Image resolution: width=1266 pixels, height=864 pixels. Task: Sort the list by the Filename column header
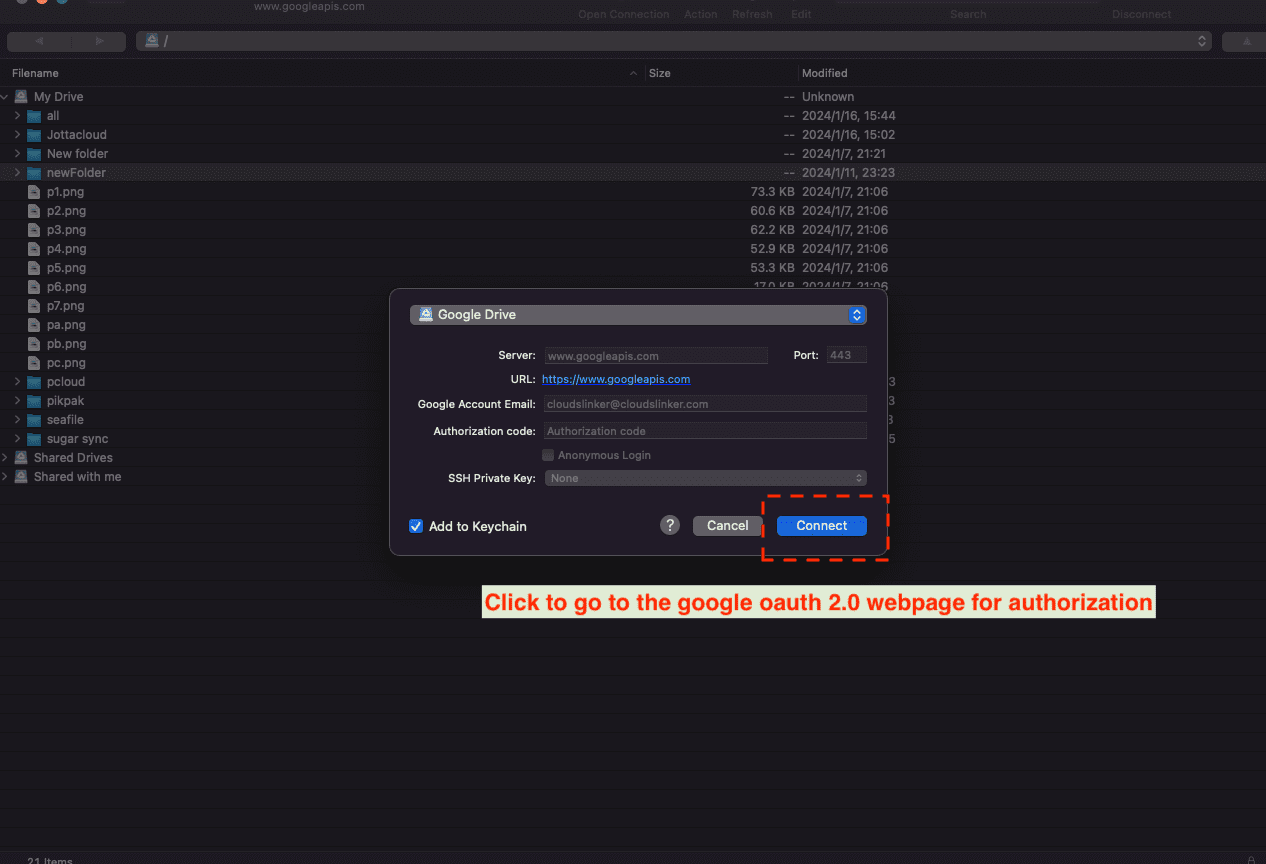click(x=35, y=73)
